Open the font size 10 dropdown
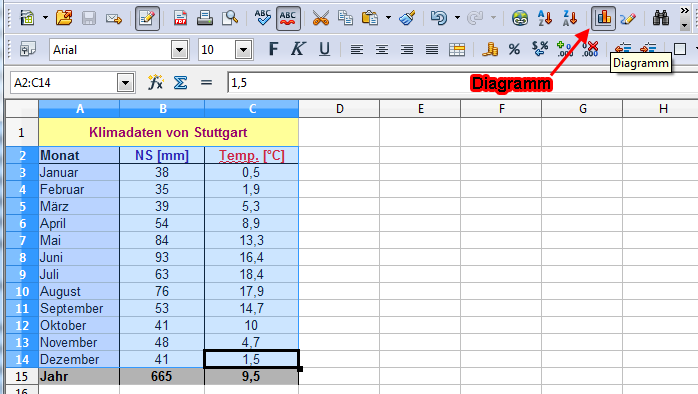The width and height of the screenshot is (698, 394). (243, 49)
